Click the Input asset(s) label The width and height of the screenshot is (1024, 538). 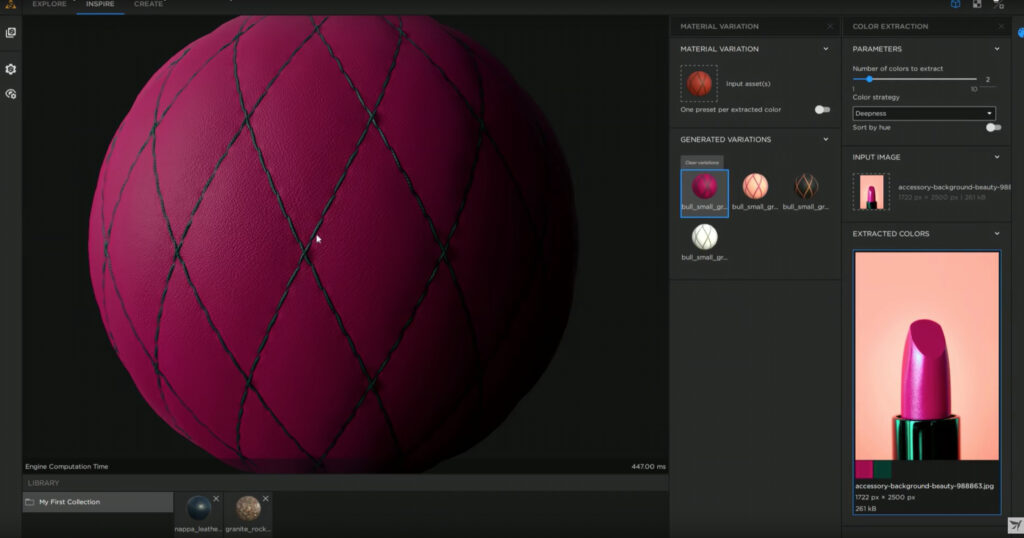click(x=748, y=84)
